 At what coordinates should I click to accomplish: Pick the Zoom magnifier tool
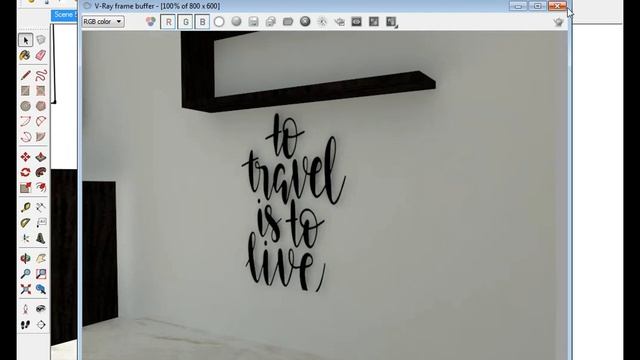25,274
